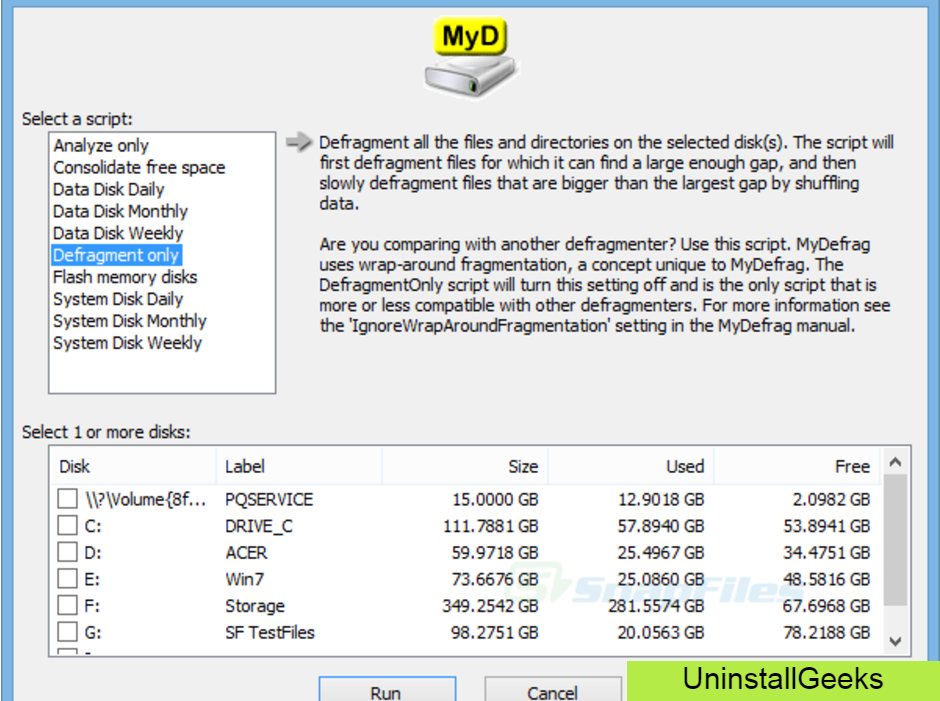Click the 34.4751 GB free value
Screen dimensions: 940x701
point(827,552)
